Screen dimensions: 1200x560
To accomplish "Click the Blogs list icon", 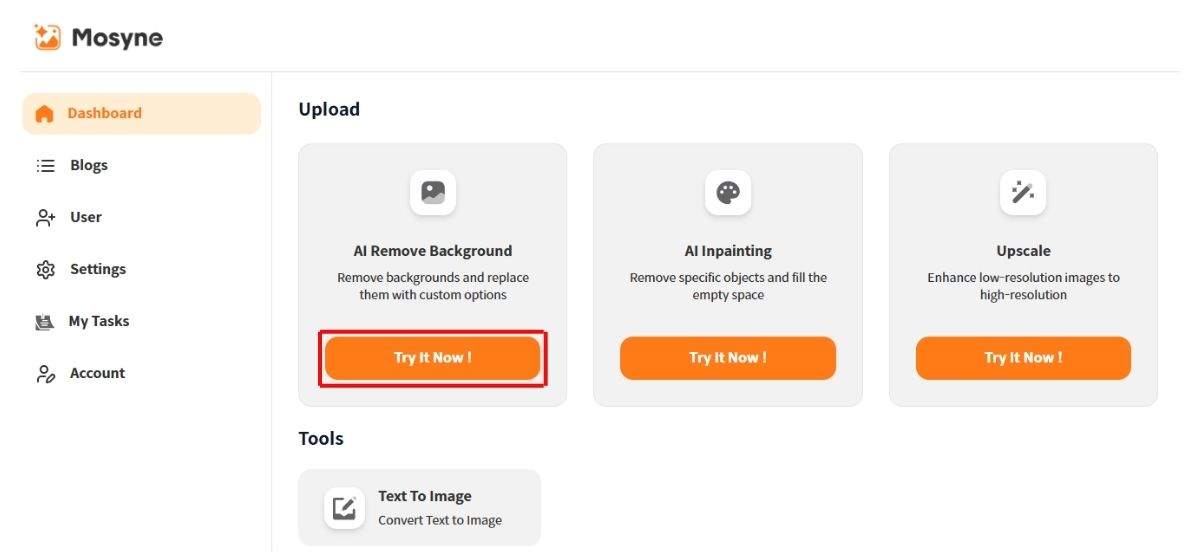I will tap(45, 166).
